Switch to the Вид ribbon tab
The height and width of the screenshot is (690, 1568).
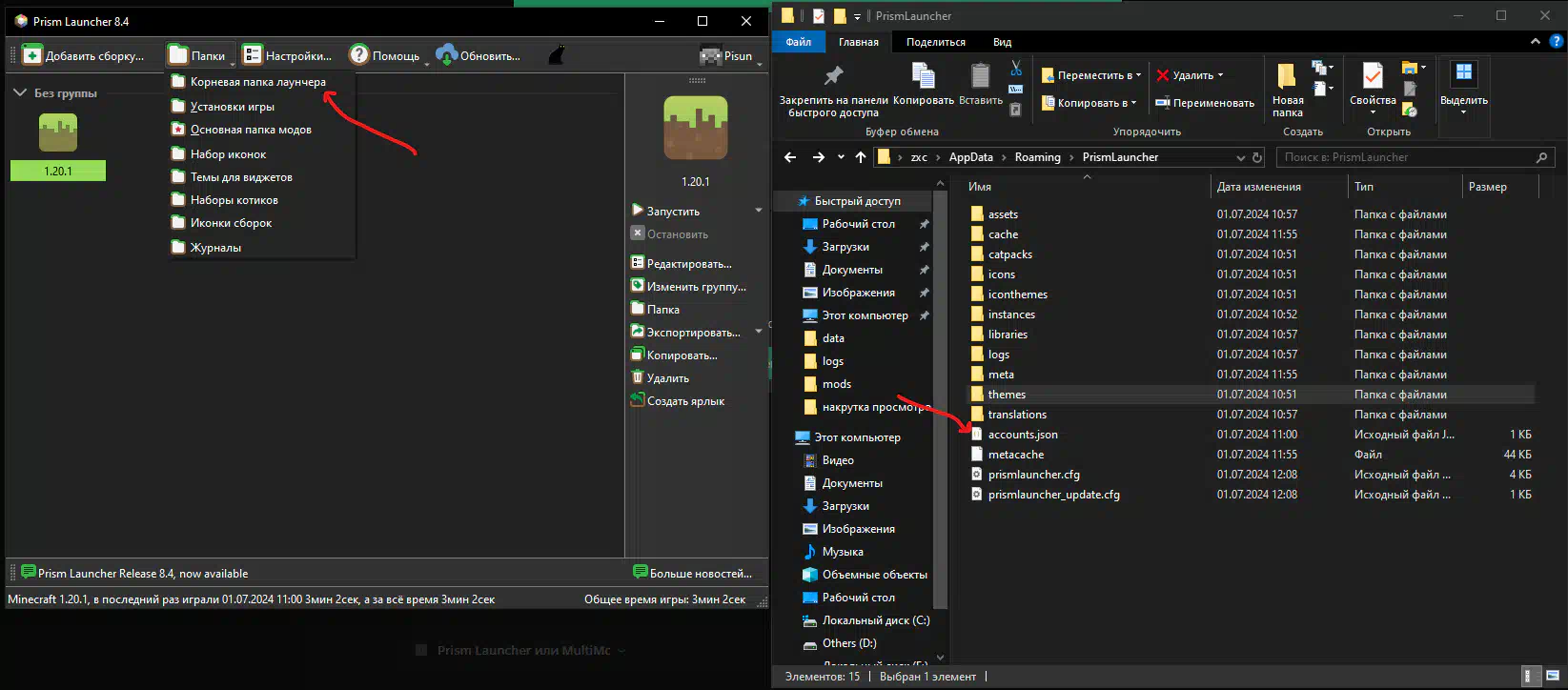[1002, 42]
